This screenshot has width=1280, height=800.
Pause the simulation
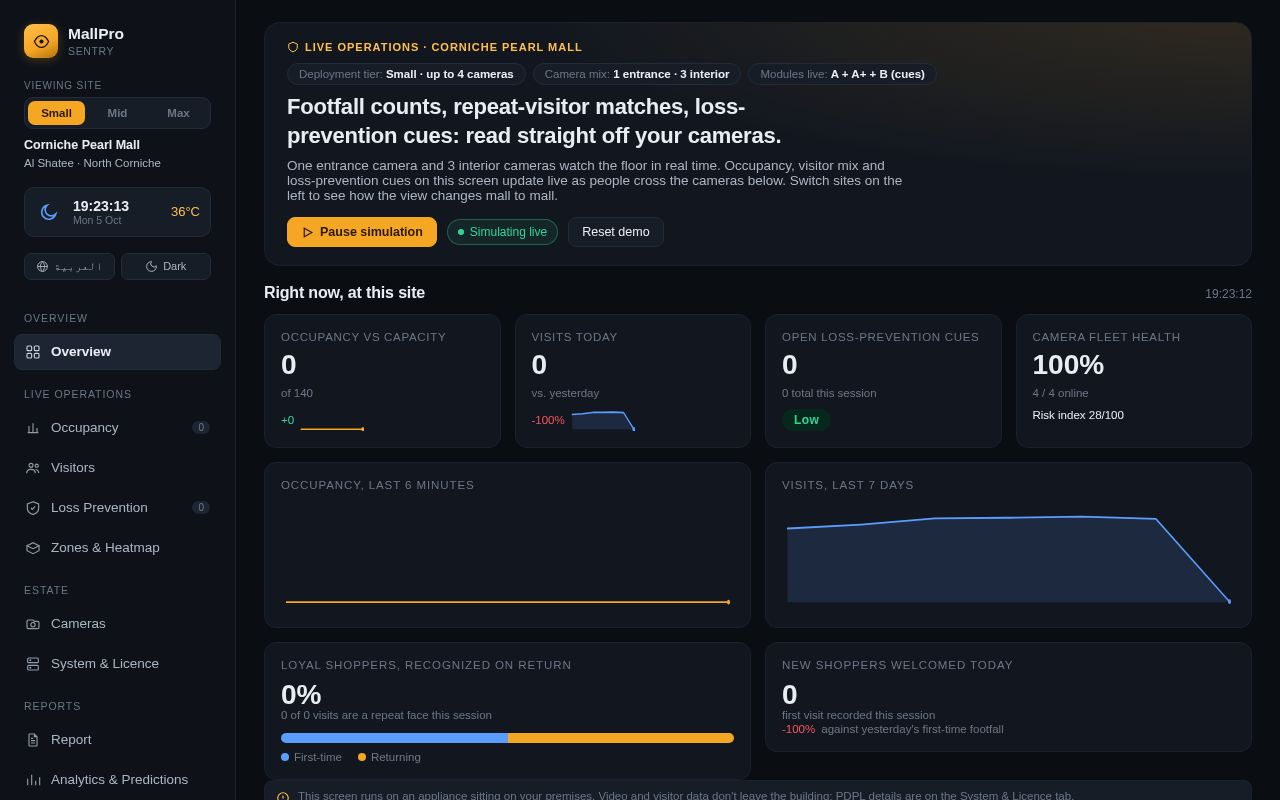(x=362, y=232)
